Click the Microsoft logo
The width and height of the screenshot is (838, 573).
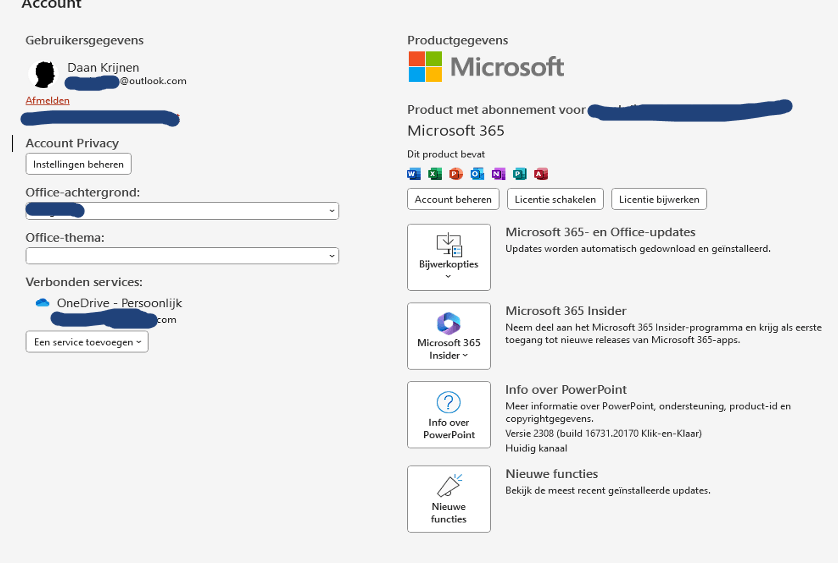click(x=486, y=67)
